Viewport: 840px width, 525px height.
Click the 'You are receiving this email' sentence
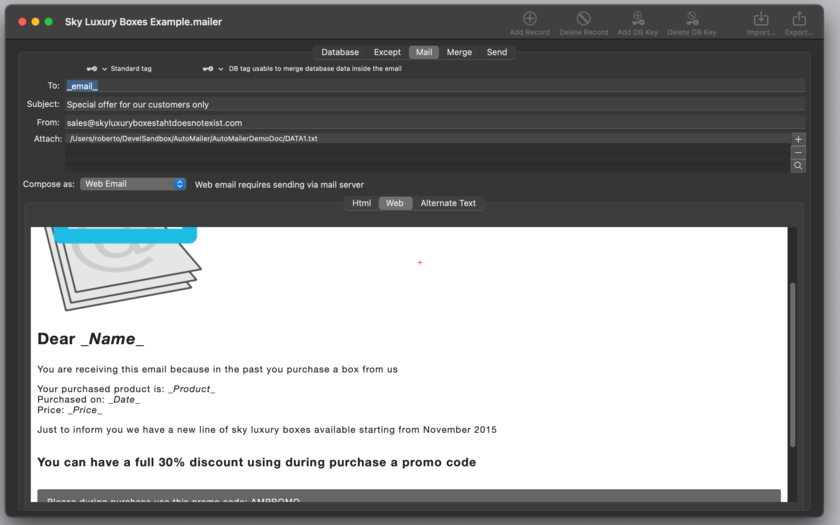click(x=217, y=369)
